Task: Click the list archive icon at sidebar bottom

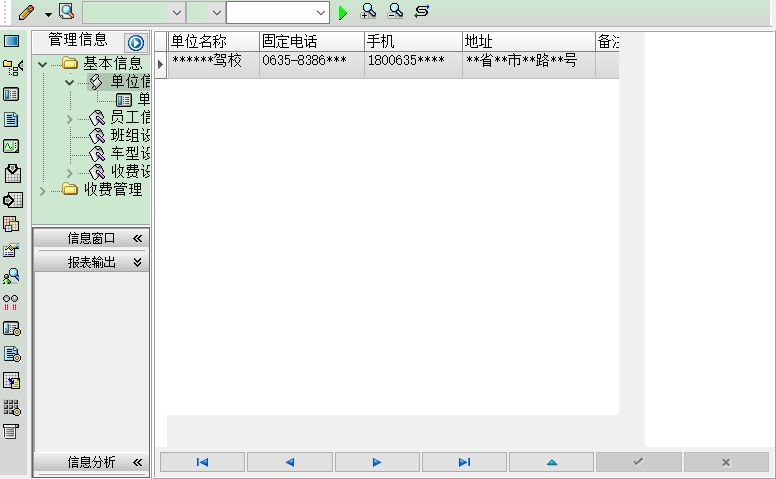Action: click(x=10, y=431)
